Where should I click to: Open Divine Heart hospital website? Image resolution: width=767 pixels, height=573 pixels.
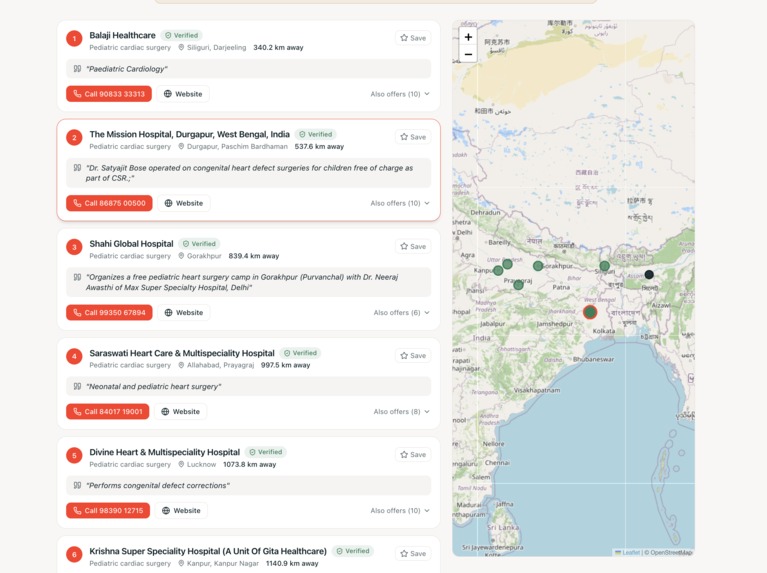coord(181,510)
